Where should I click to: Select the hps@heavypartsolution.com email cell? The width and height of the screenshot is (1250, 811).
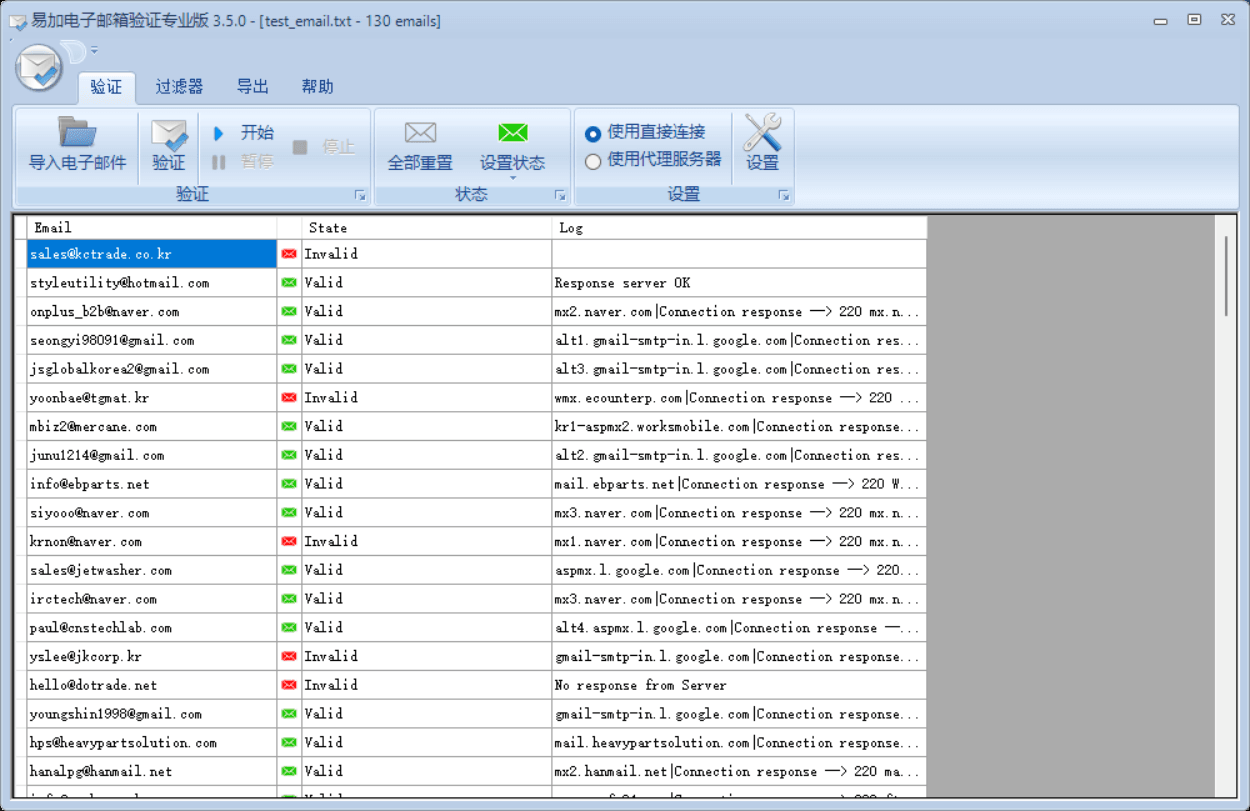[x=152, y=743]
